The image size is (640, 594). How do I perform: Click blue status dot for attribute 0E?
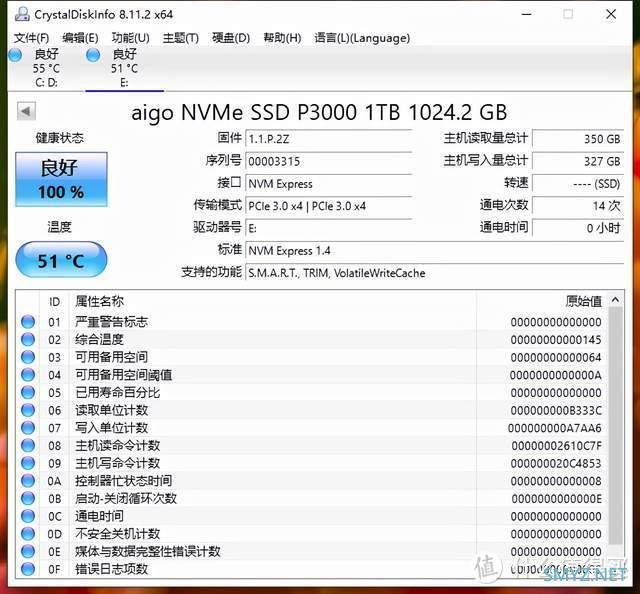pos(28,552)
